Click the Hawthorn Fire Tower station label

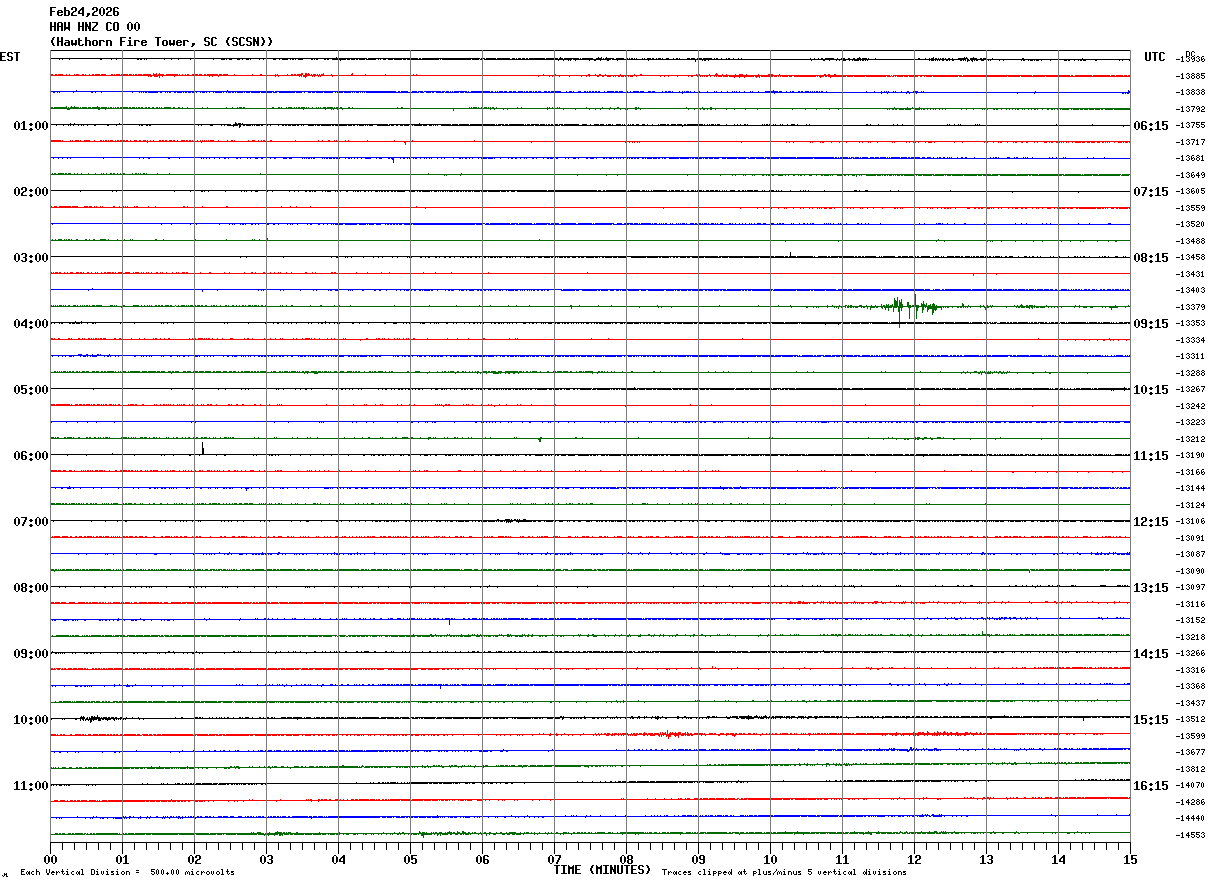pos(161,42)
